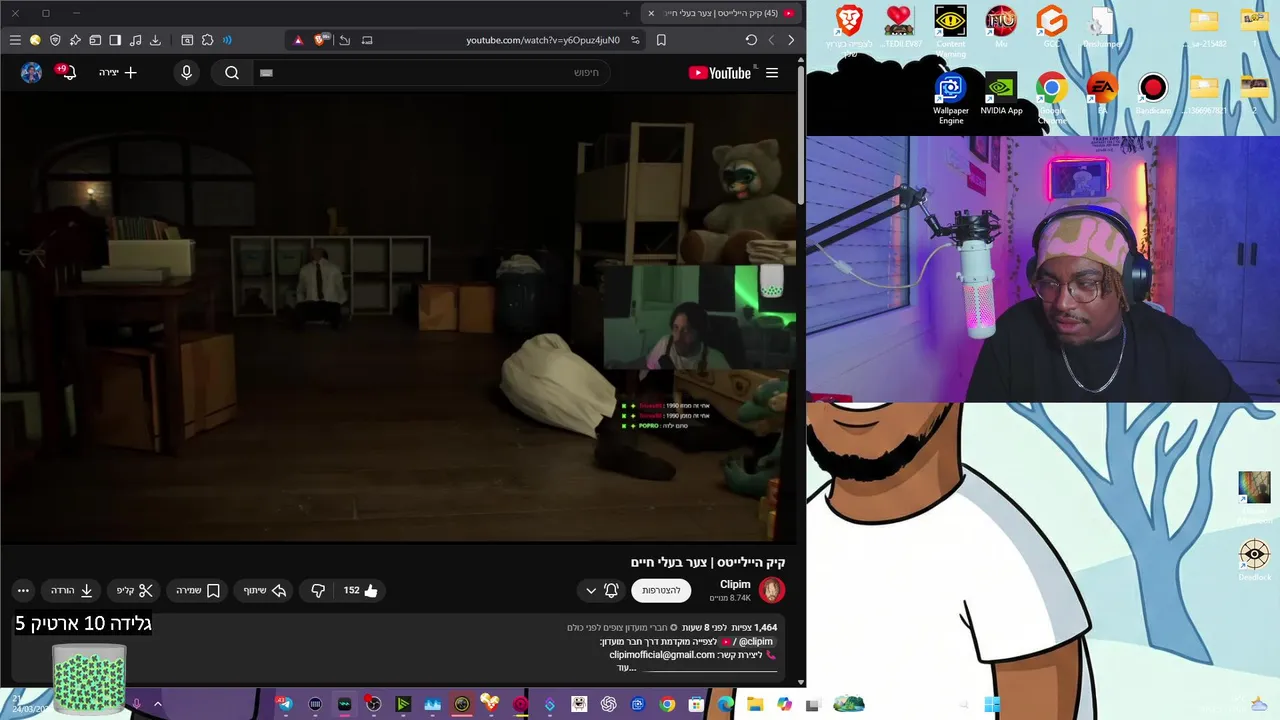Screen dimensions: 1280x720
Task: Open File Explorer from the taskbar
Action: 755,704
